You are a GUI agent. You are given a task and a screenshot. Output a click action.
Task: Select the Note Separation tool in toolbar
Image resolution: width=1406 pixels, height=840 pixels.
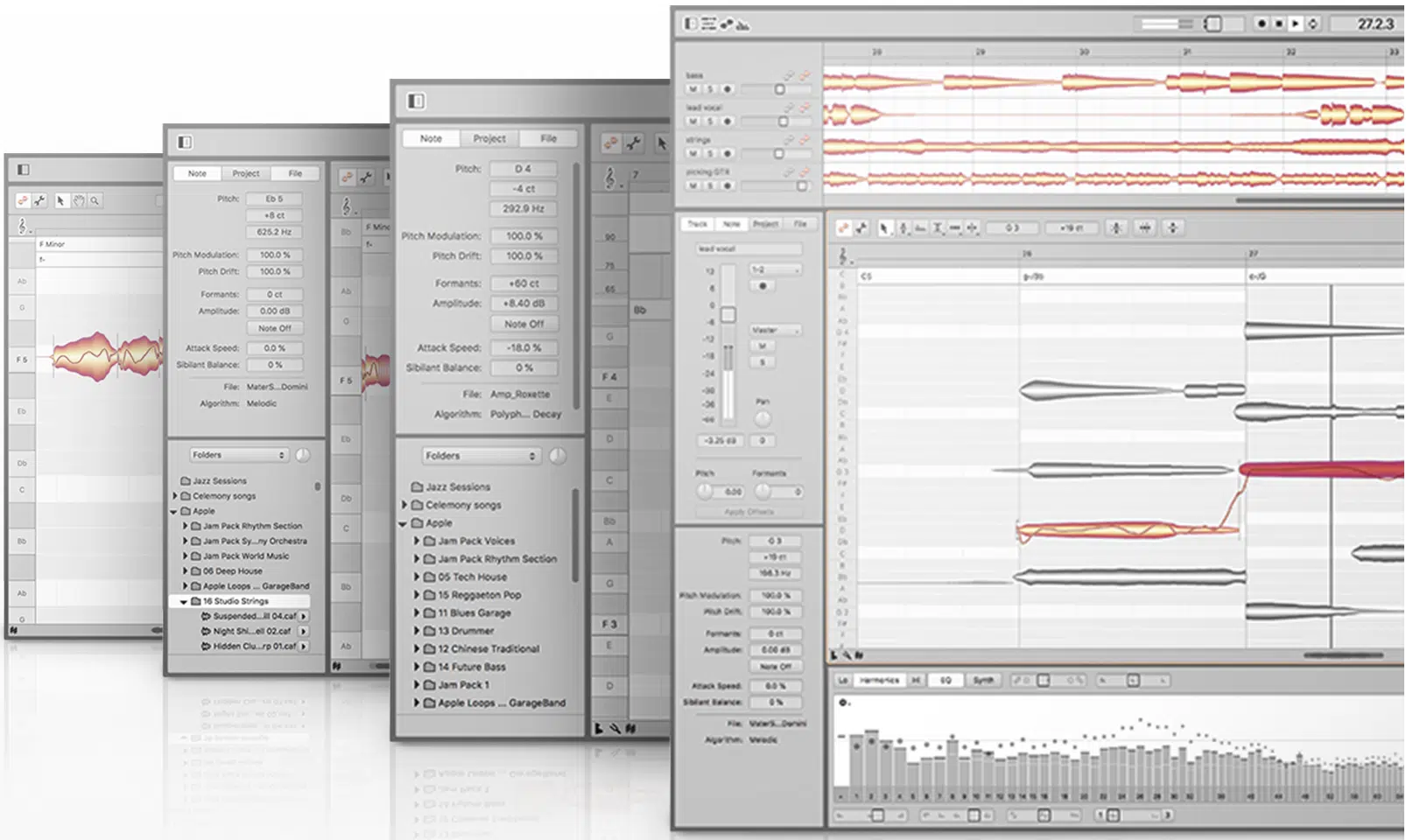coord(973,227)
